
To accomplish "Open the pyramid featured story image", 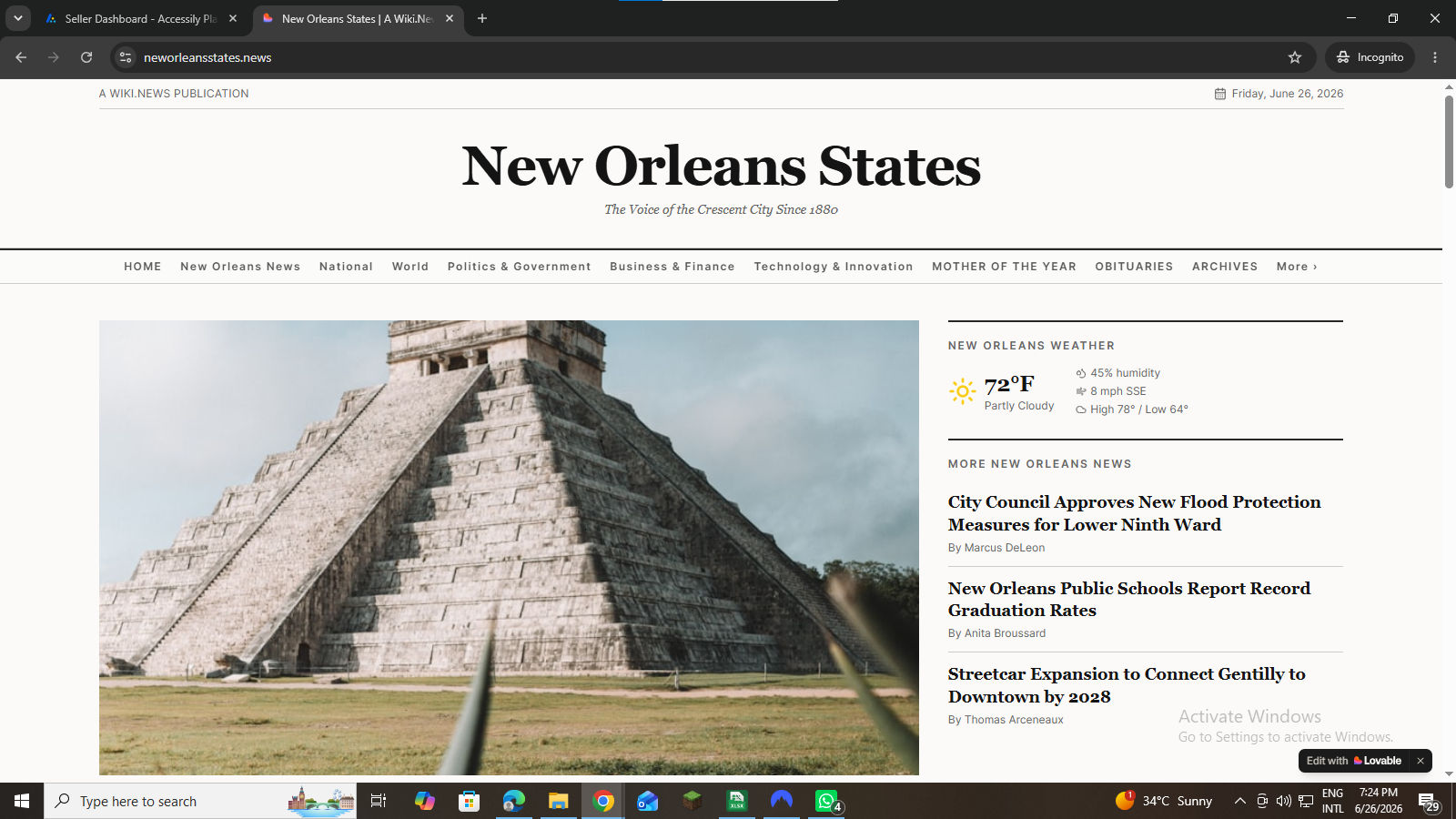I will [509, 548].
